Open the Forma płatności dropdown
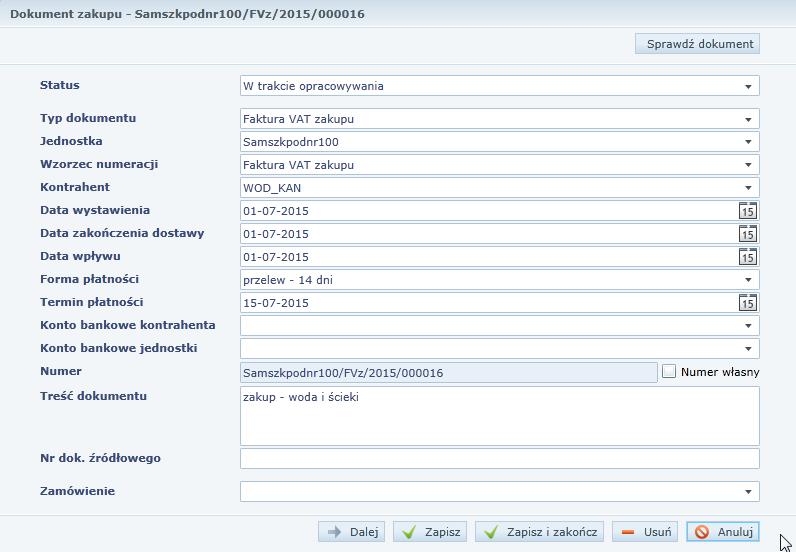The height and width of the screenshot is (552, 796). click(x=748, y=280)
